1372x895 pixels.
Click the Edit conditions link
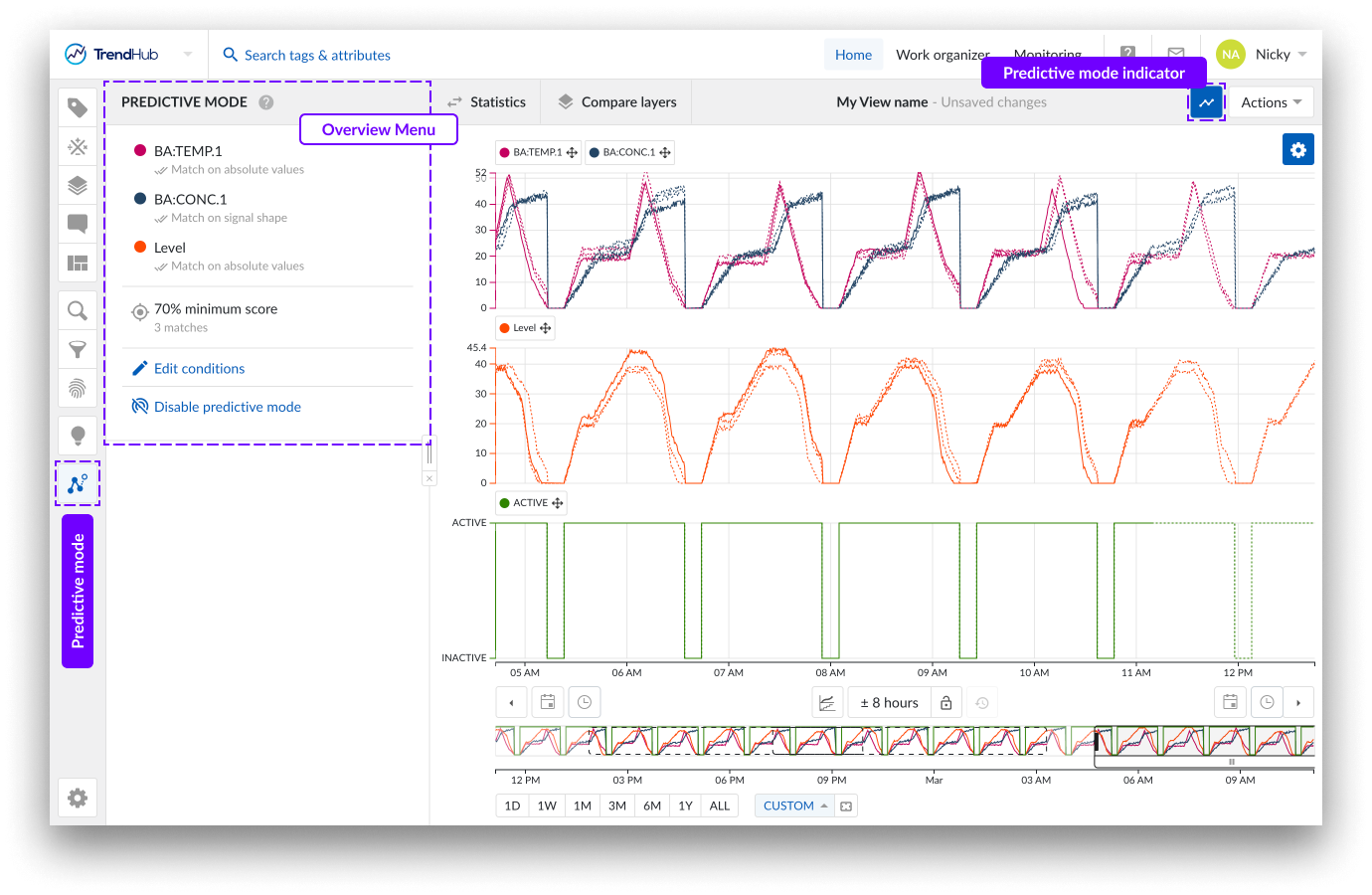pos(199,369)
